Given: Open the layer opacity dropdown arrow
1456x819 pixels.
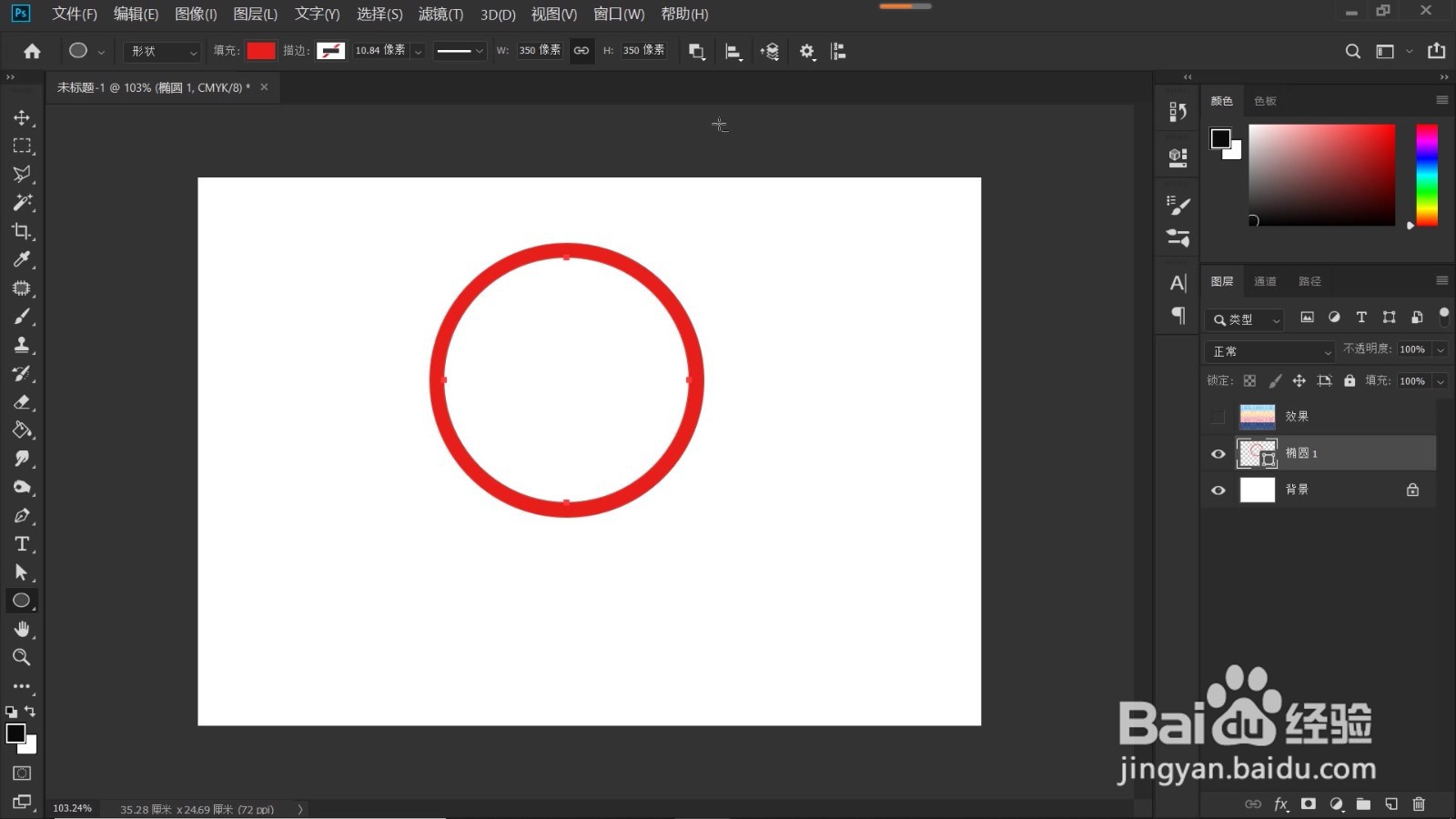Looking at the screenshot, I should click(x=1441, y=349).
